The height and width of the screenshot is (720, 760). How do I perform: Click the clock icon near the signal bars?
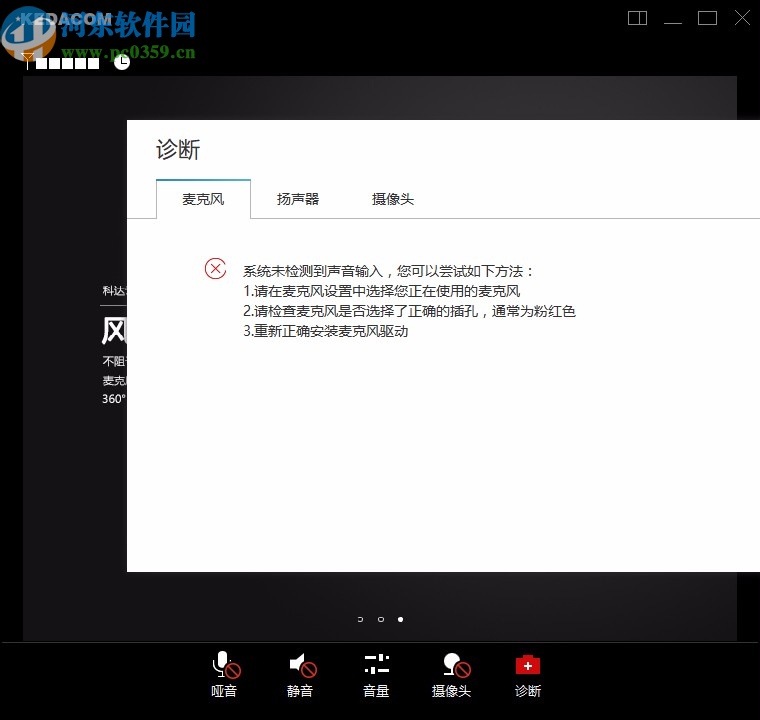(x=122, y=62)
